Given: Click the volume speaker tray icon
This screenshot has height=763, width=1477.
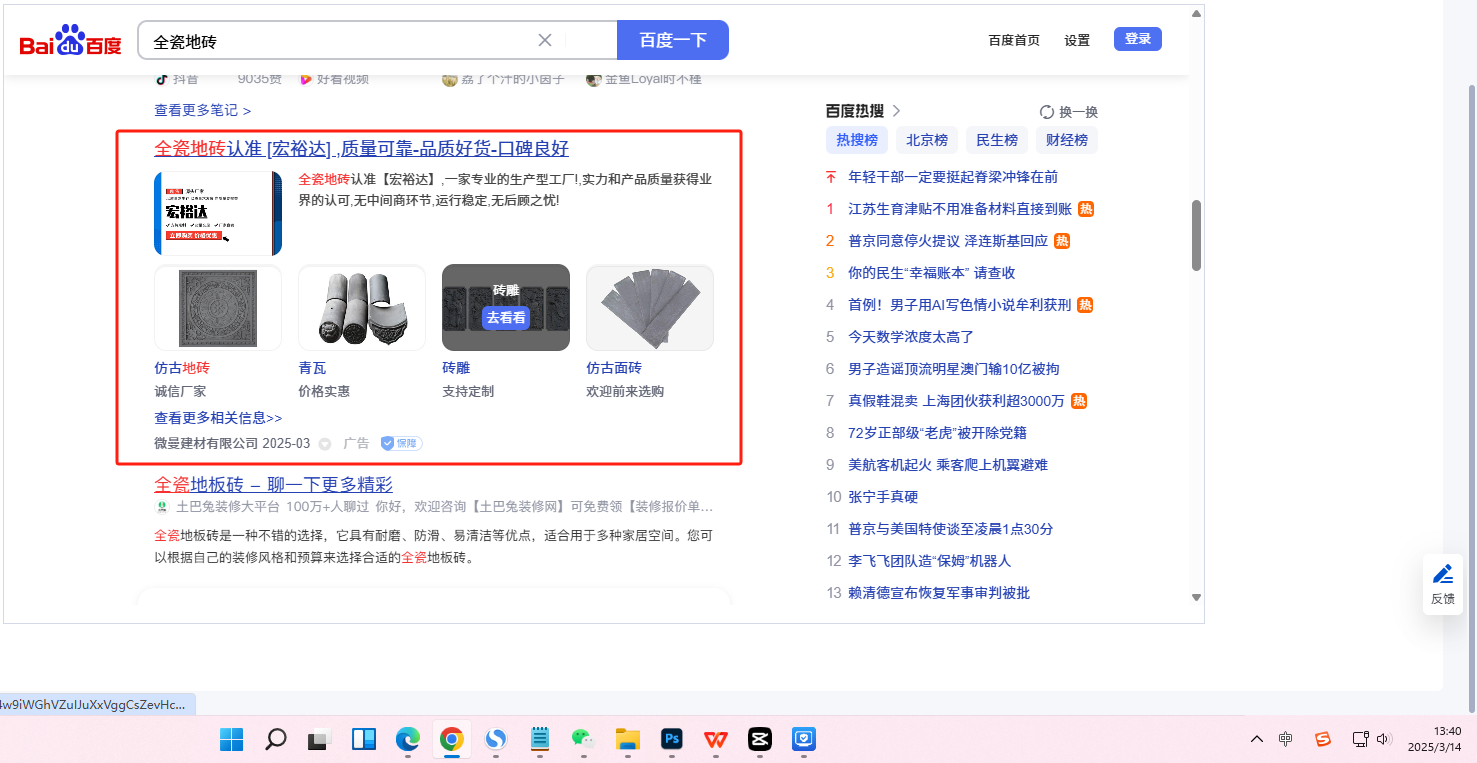Looking at the screenshot, I should click(1384, 739).
